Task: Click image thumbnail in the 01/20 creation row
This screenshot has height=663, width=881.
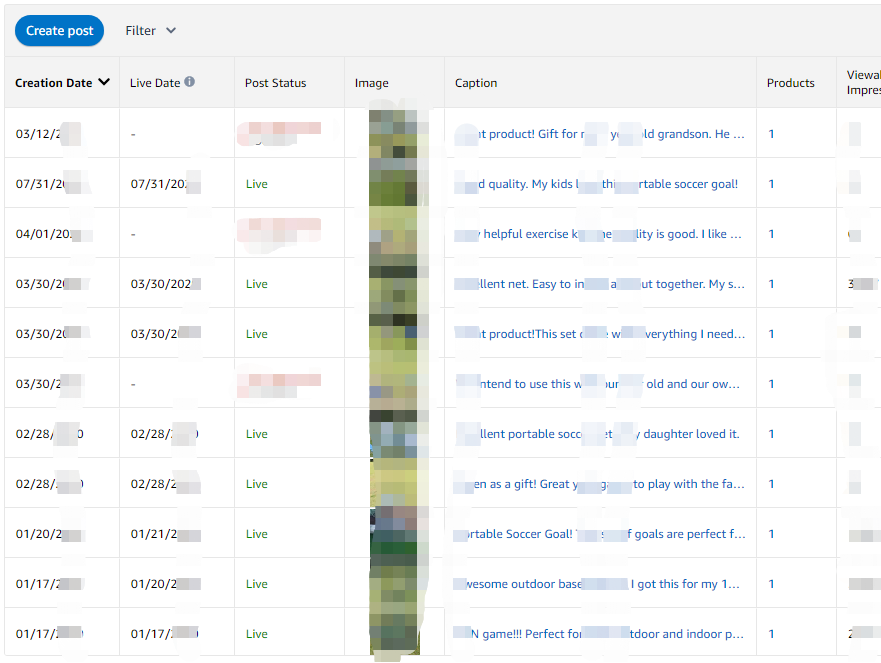Action: pyautogui.click(x=394, y=534)
